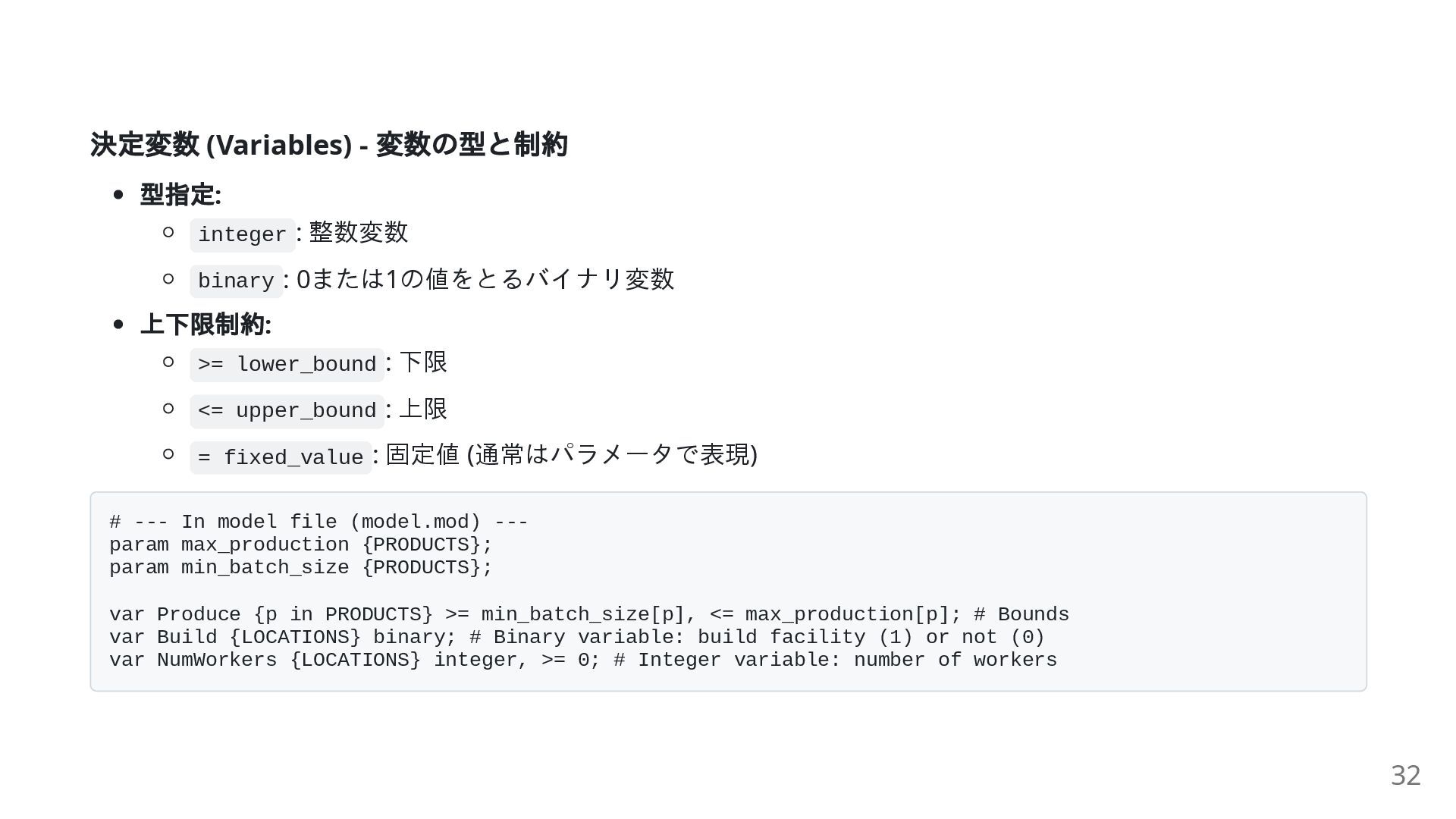1456x819 pixels.
Task: Click the = fixed_value code tag
Action: tap(281, 457)
